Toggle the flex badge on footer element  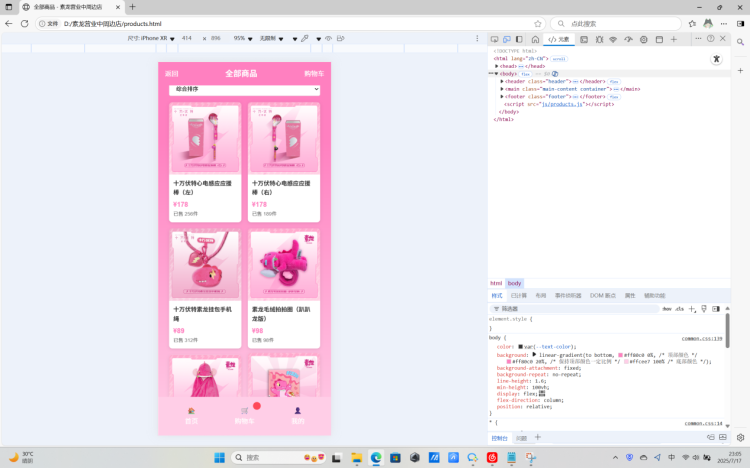(x=614, y=97)
